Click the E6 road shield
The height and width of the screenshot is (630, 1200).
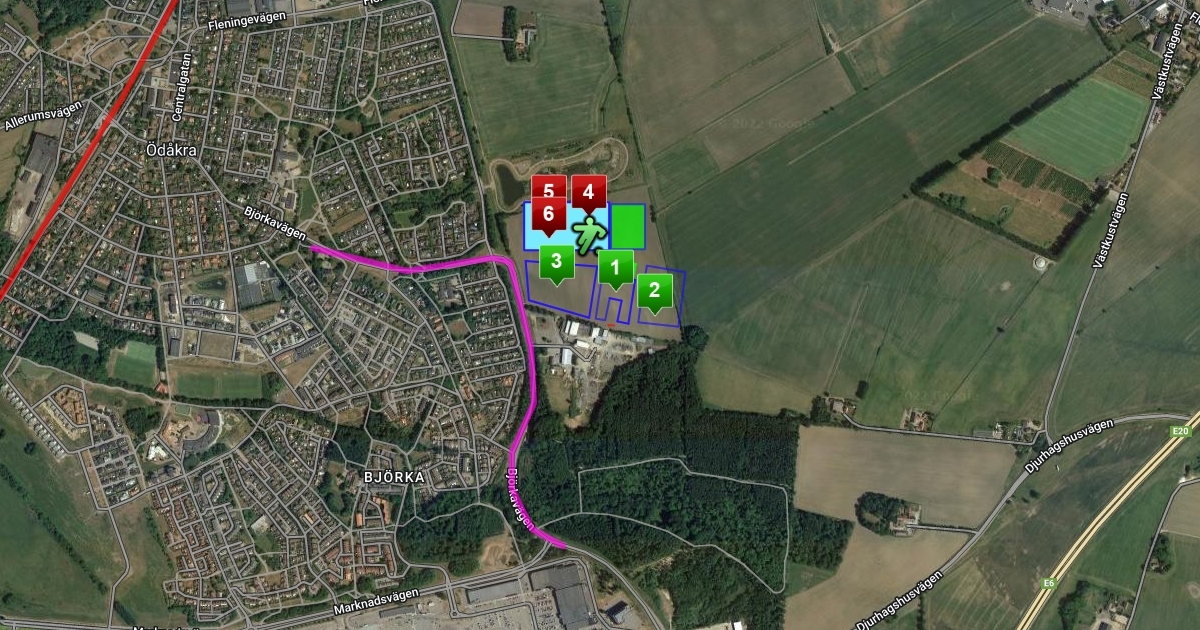click(x=1050, y=583)
